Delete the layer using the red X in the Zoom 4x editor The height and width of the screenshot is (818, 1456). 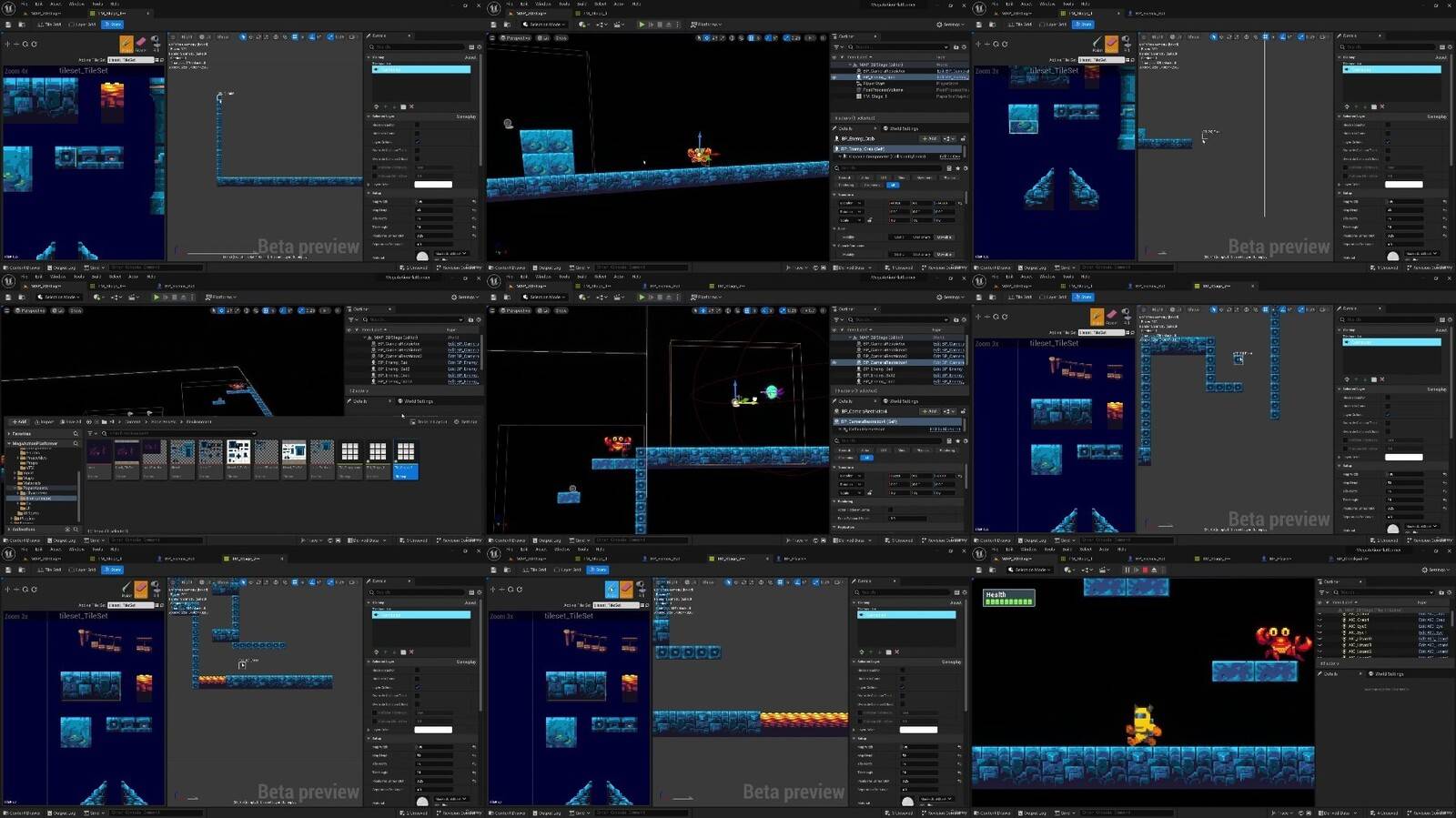411,106
